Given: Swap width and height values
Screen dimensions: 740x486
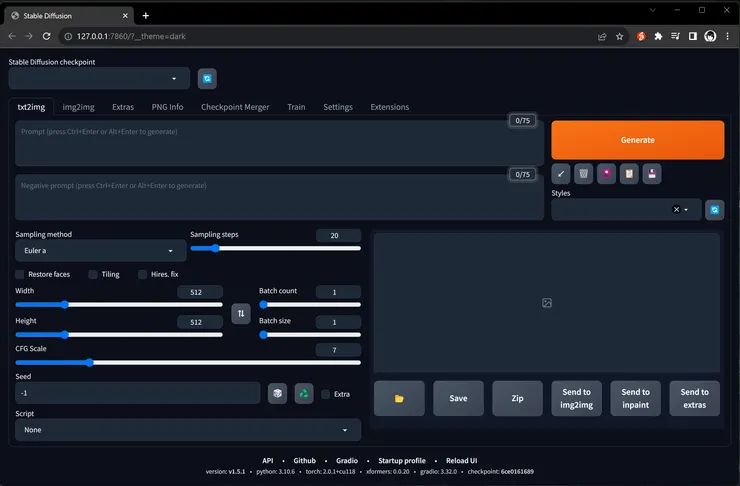Looking at the screenshot, I should tap(241, 313).
